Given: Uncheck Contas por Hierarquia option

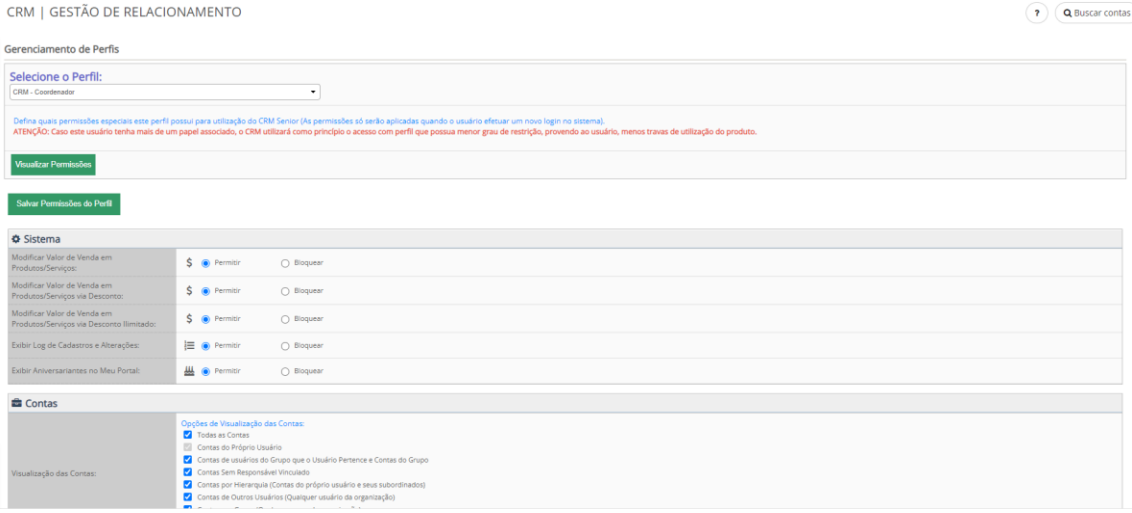Looking at the screenshot, I should 188,484.
